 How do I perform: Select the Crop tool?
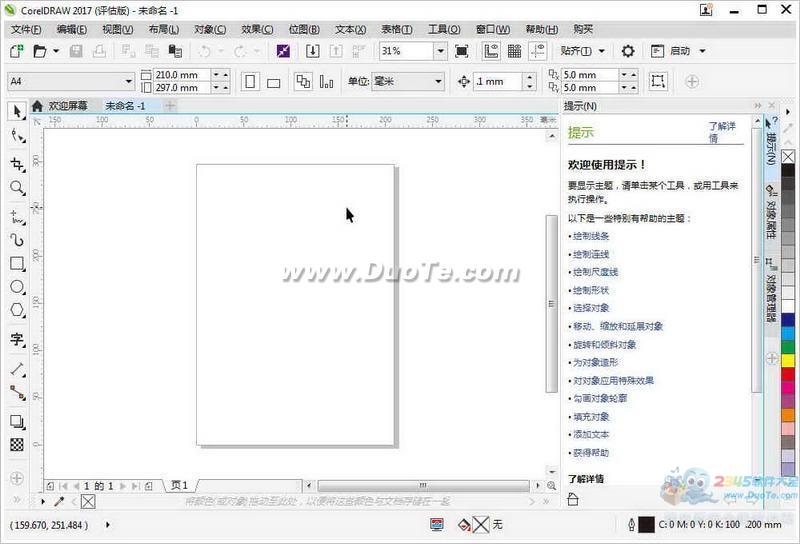tap(17, 164)
